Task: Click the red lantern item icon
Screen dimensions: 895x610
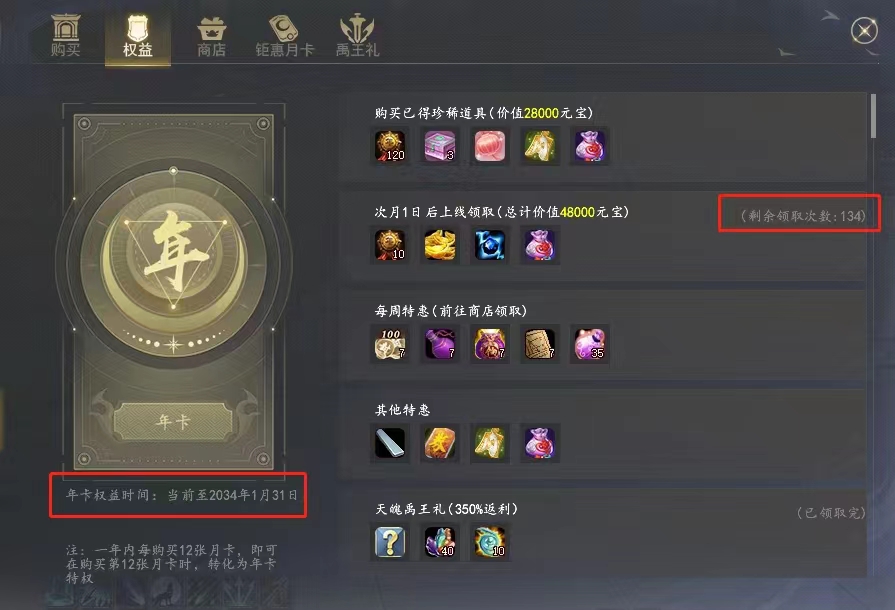Action: [490, 146]
